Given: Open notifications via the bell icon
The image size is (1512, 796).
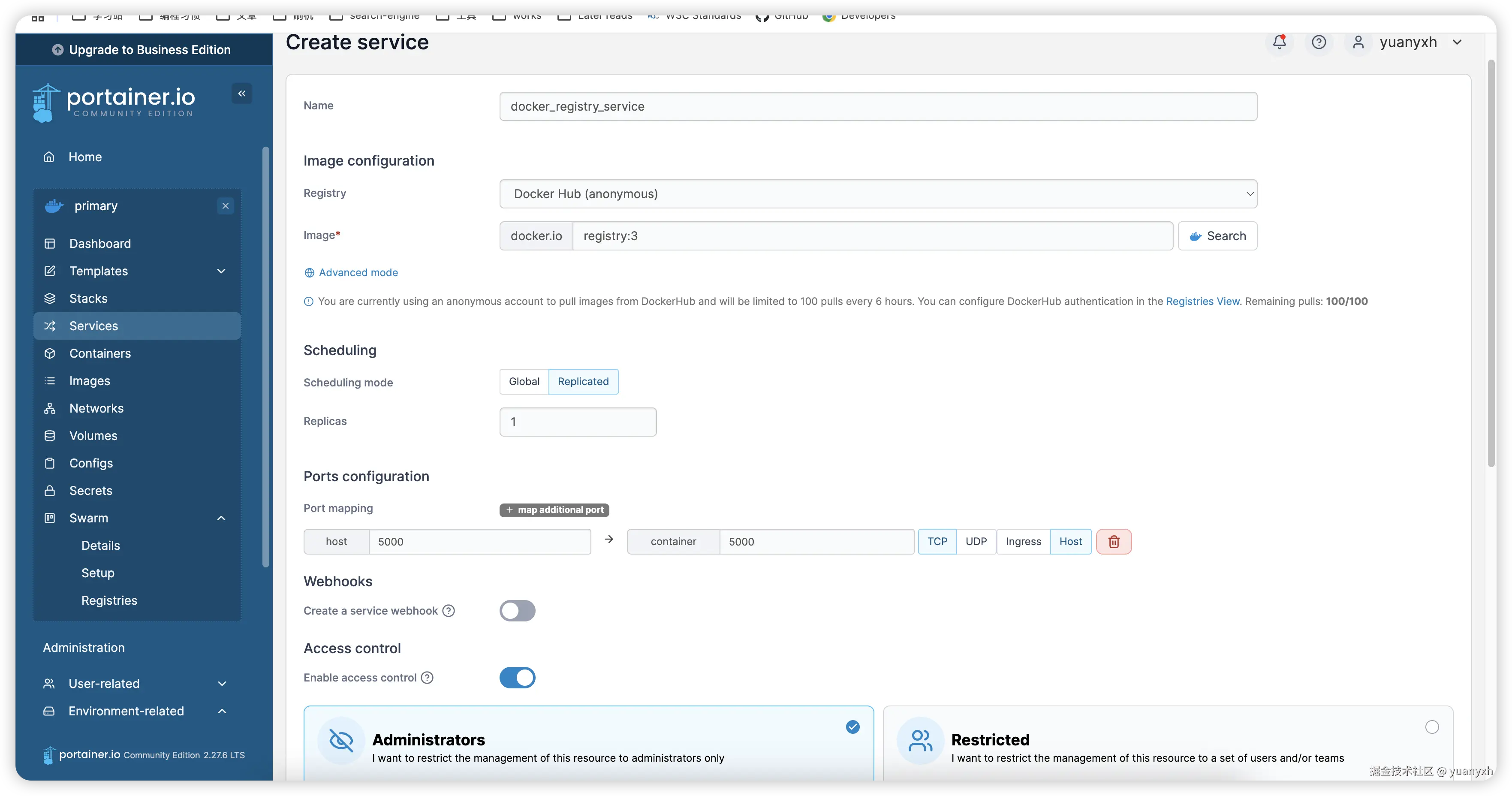Looking at the screenshot, I should pos(1279,42).
